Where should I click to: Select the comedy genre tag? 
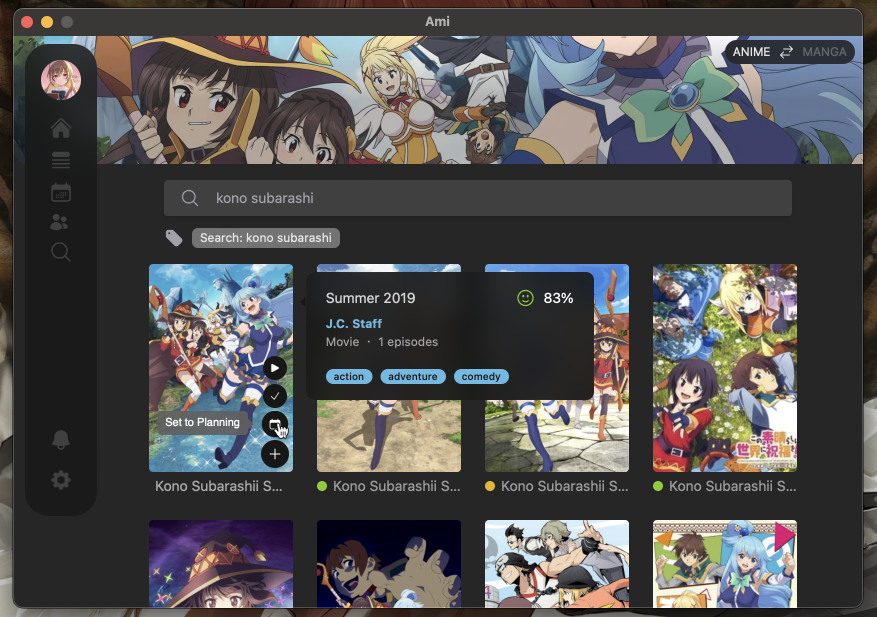coord(481,376)
